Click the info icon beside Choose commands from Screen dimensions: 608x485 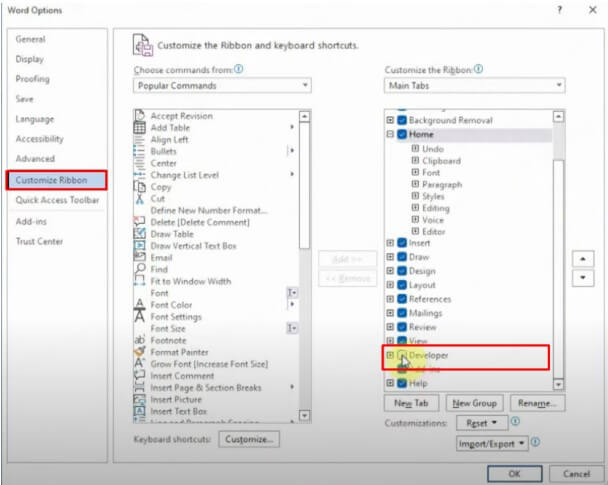pos(239,69)
